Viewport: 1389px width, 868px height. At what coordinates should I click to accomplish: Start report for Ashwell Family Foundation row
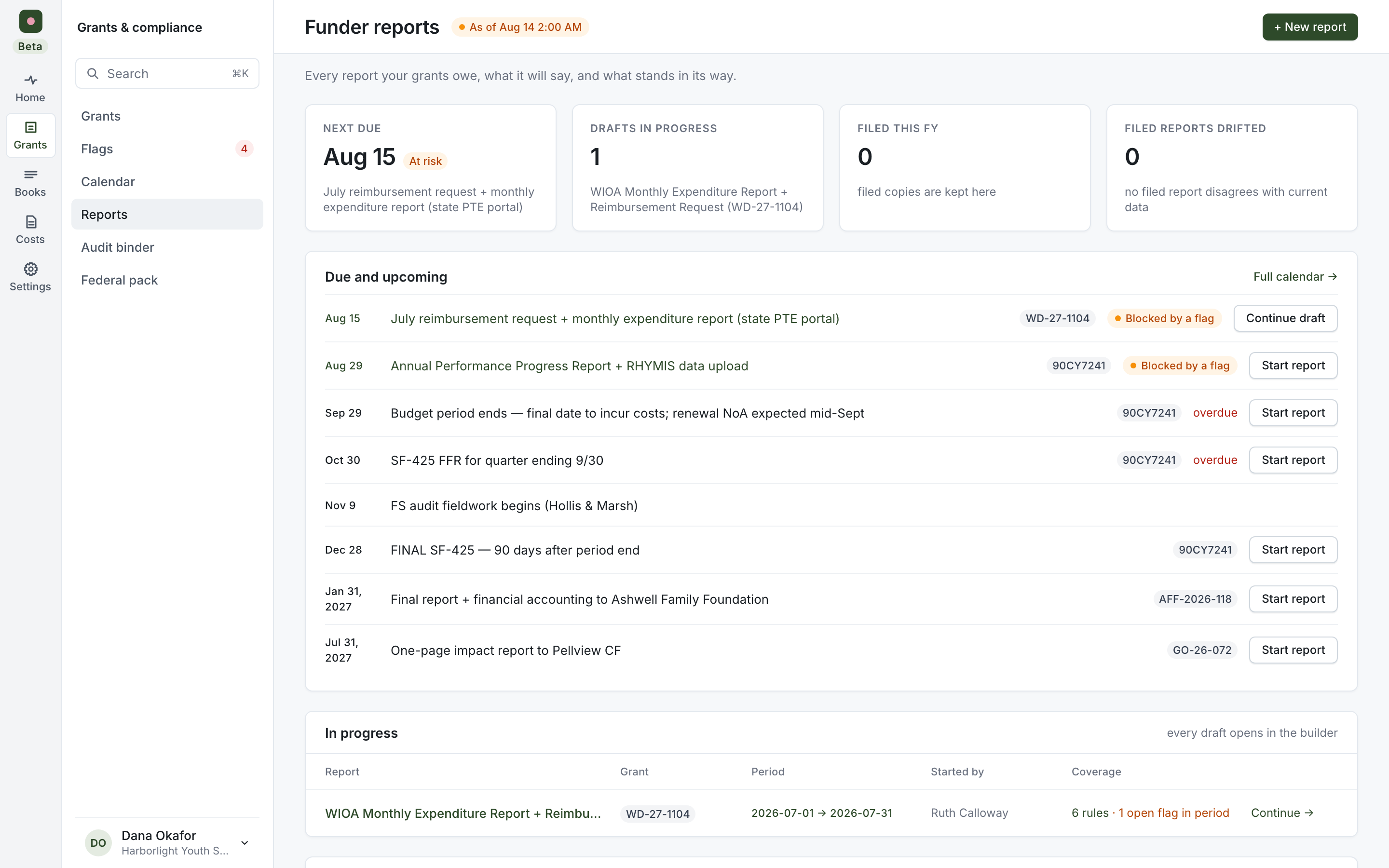(x=1293, y=599)
